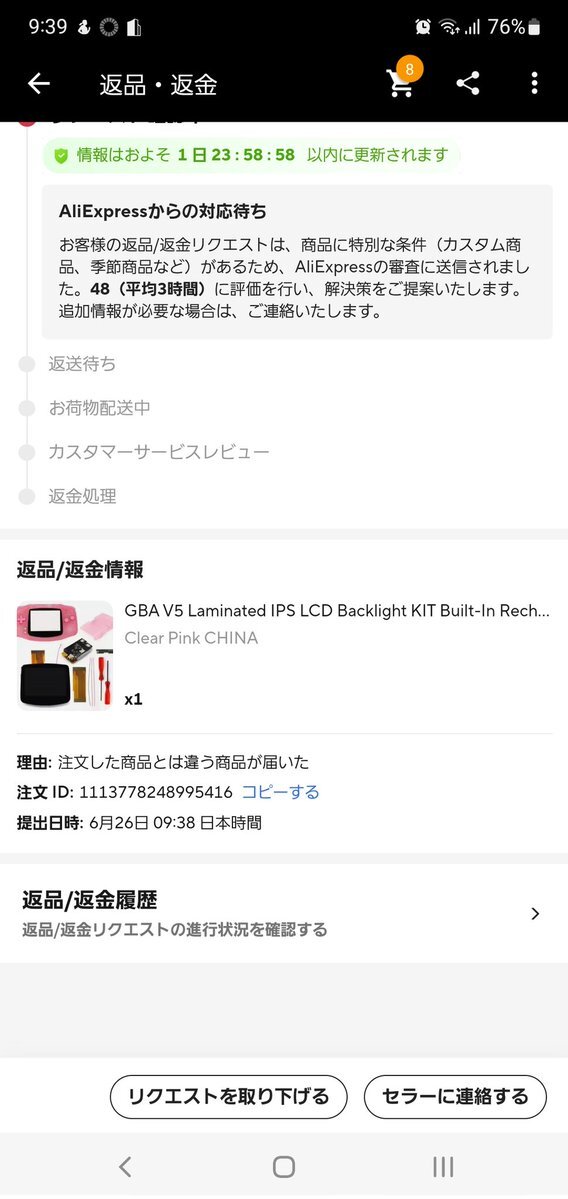Tap the battery indicator at 76%
Viewport: 568px width, 1199px height.
[534, 27]
